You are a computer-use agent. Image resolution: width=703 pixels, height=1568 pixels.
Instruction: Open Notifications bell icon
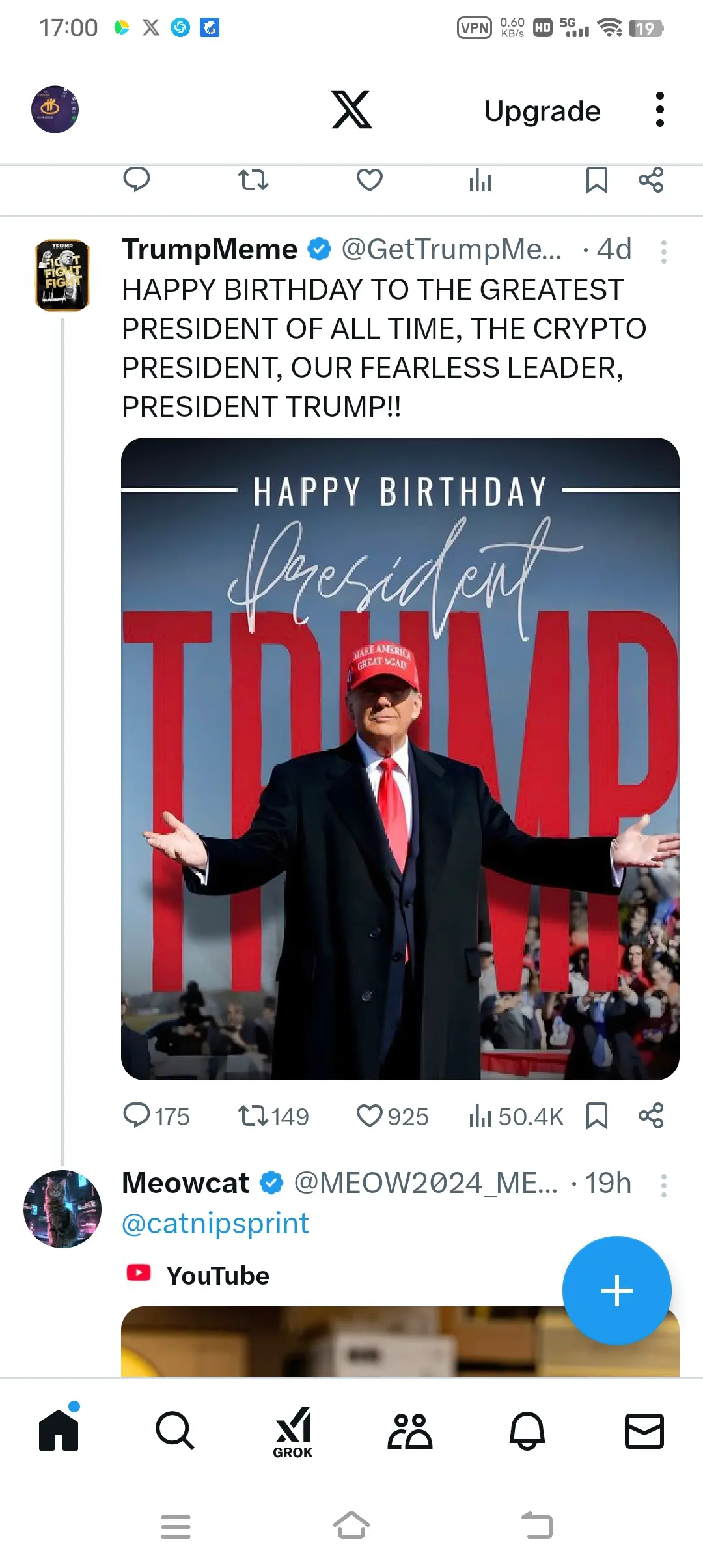pyautogui.click(x=527, y=1431)
